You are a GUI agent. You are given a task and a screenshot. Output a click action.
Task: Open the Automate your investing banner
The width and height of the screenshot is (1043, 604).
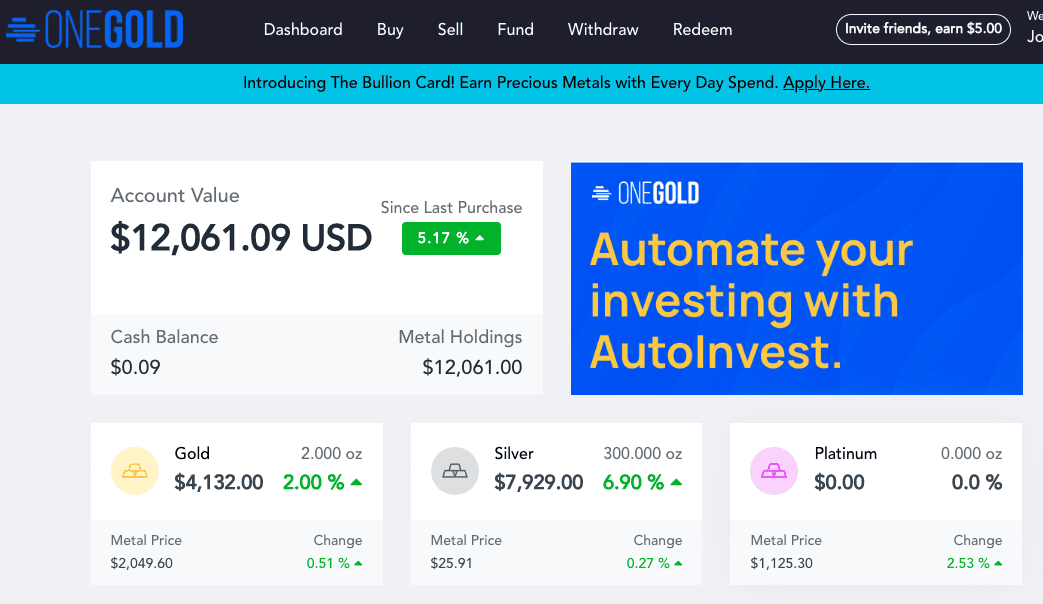797,279
